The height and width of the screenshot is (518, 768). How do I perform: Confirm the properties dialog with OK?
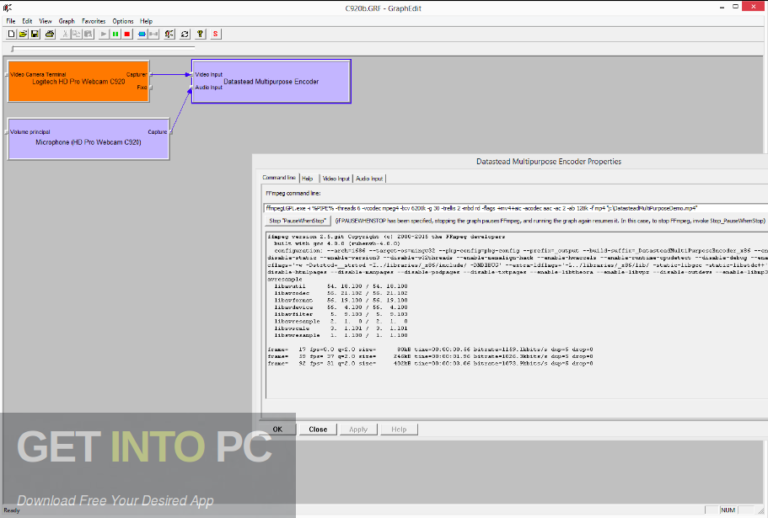278,429
